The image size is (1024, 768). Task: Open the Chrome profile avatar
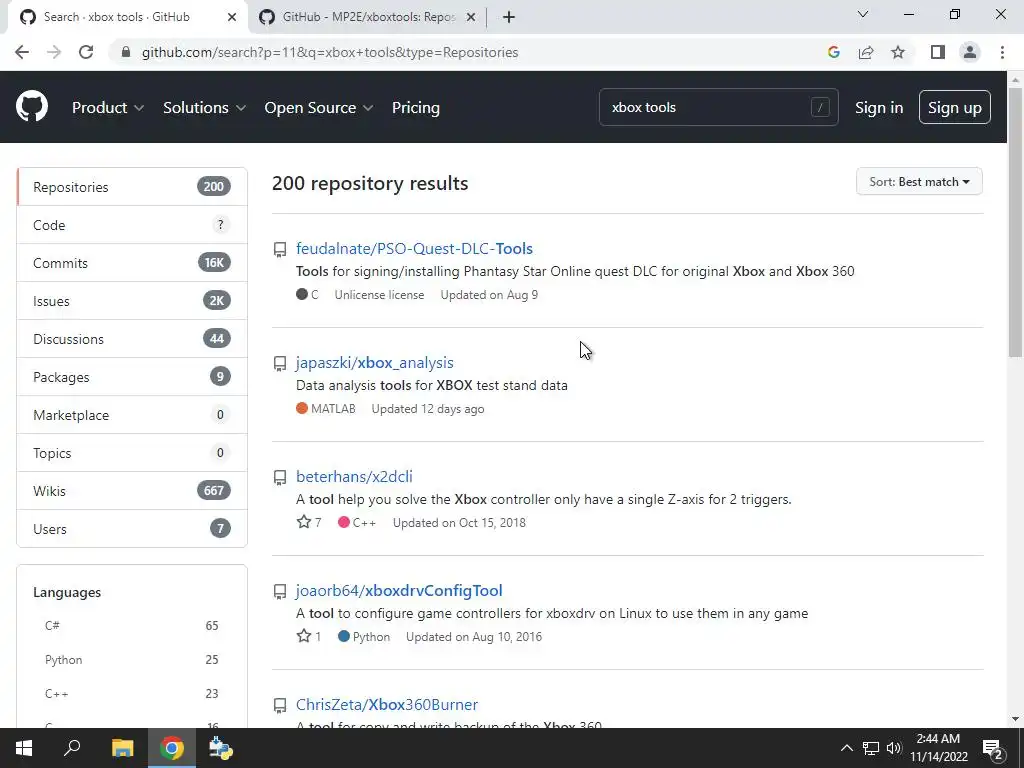[970, 52]
